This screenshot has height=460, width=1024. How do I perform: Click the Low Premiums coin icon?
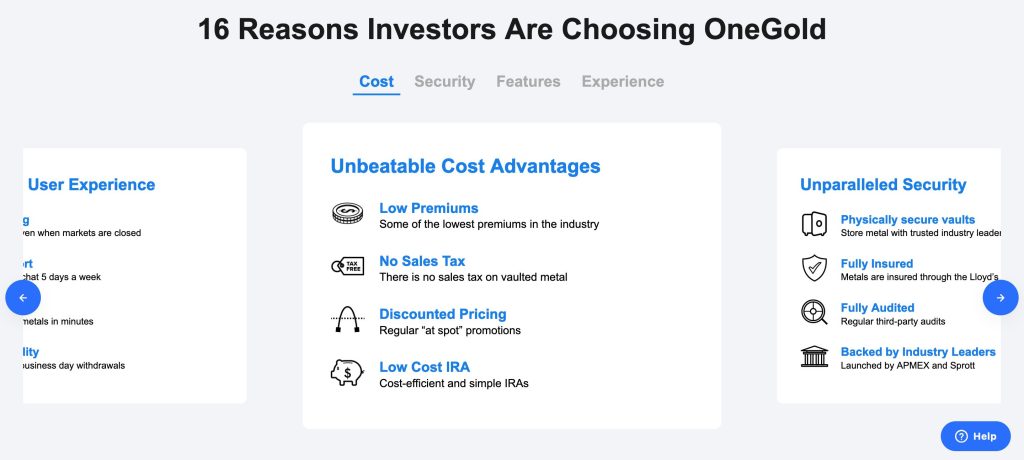click(x=346, y=214)
